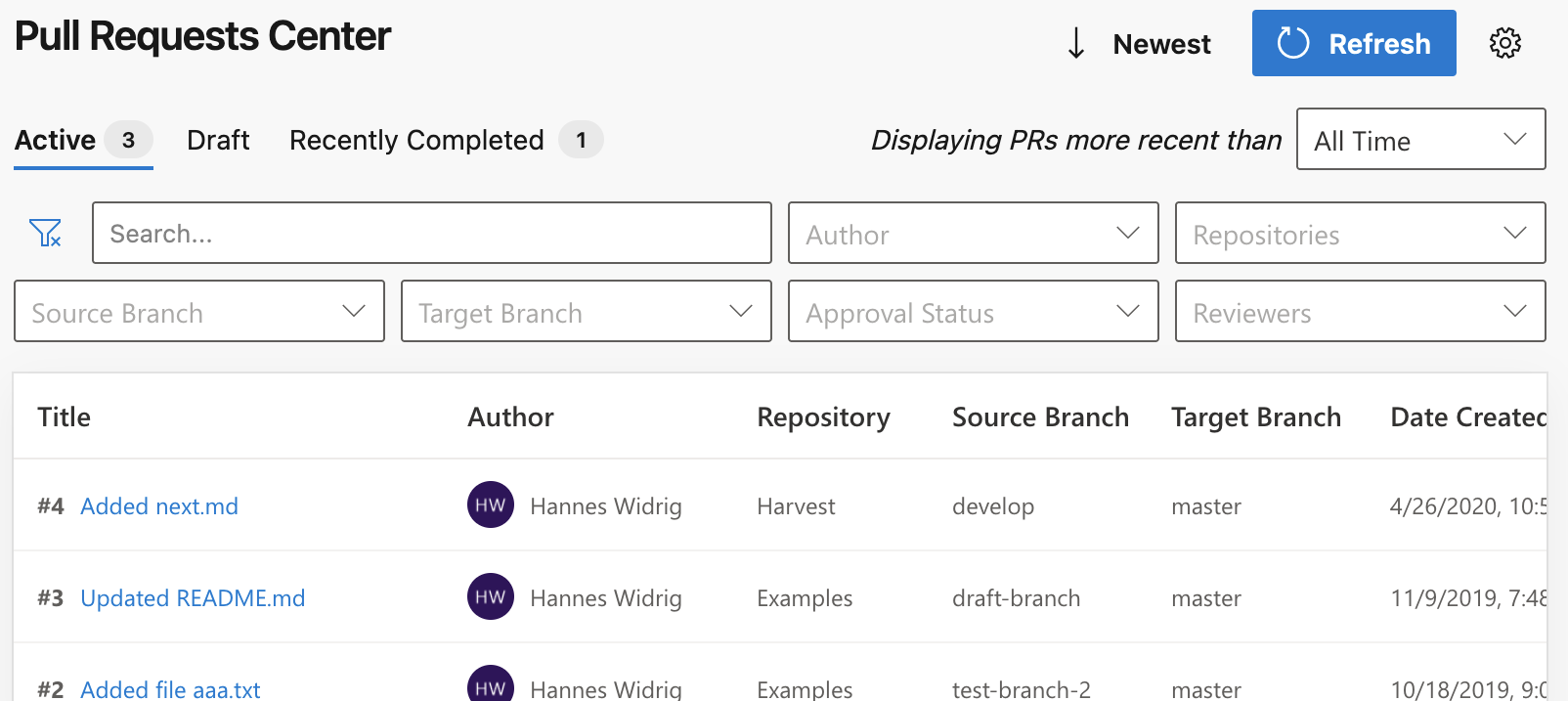Open the Target Branch filter dropdown
This screenshot has width=1568, height=701.
click(x=586, y=311)
